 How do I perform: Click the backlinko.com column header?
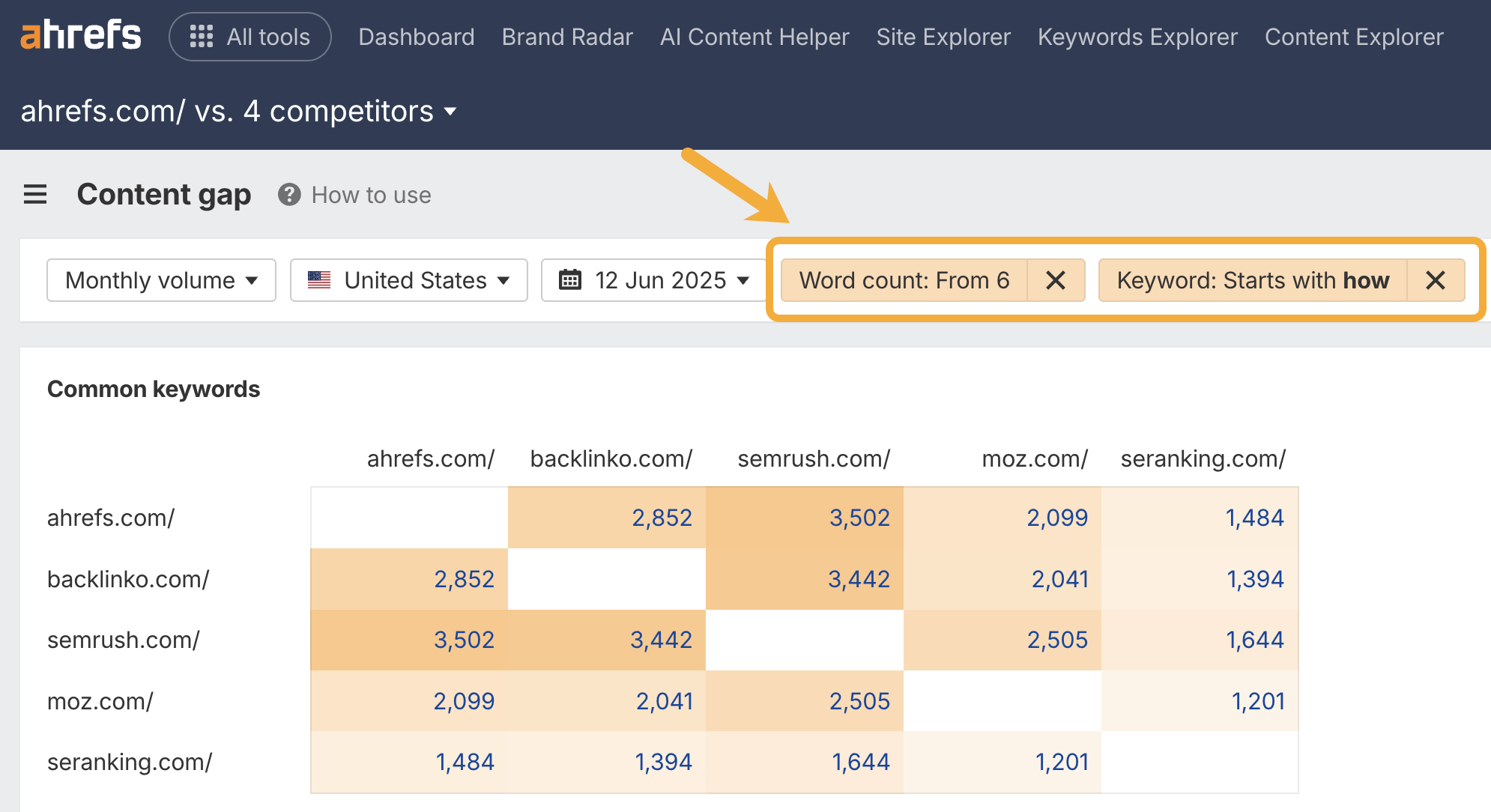pos(611,458)
